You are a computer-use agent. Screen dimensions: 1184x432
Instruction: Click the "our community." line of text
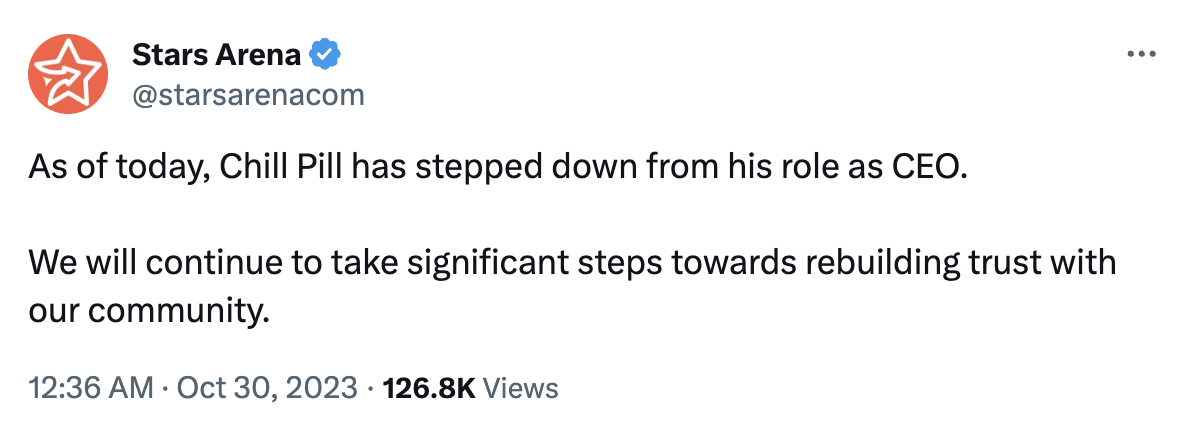pos(150,310)
